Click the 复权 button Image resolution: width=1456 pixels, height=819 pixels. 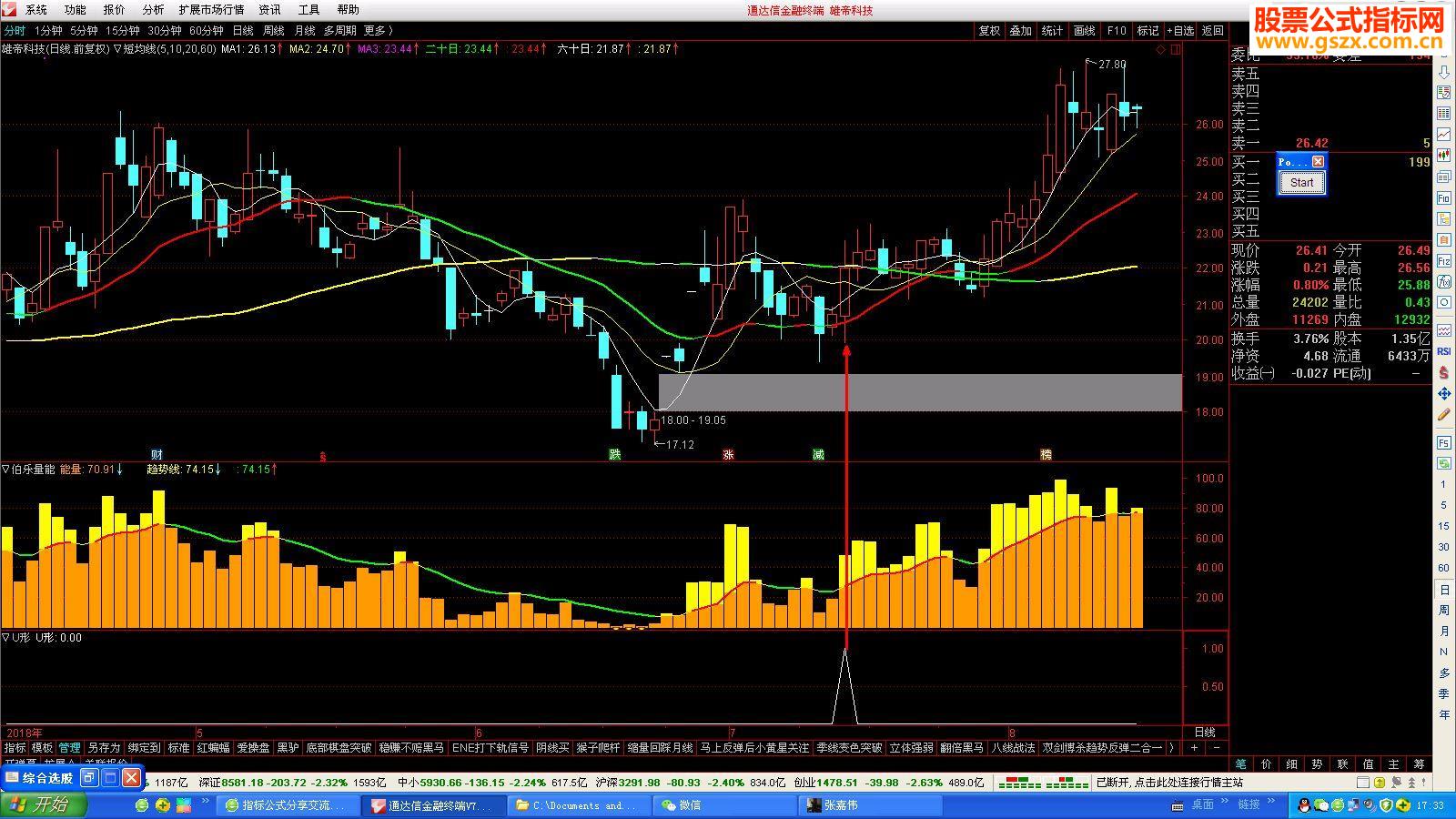[989, 31]
